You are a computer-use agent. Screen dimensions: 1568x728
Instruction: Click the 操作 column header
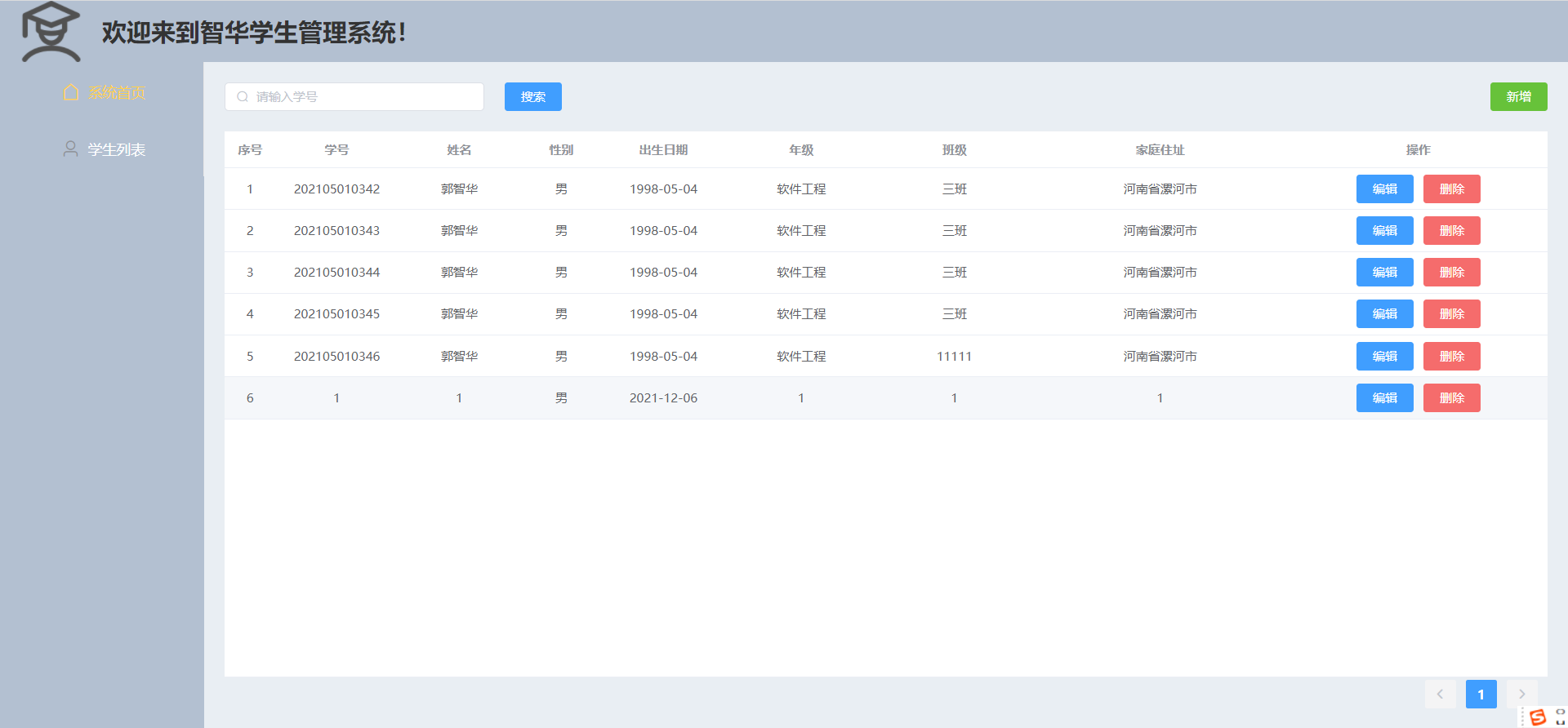(x=1419, y=149)
